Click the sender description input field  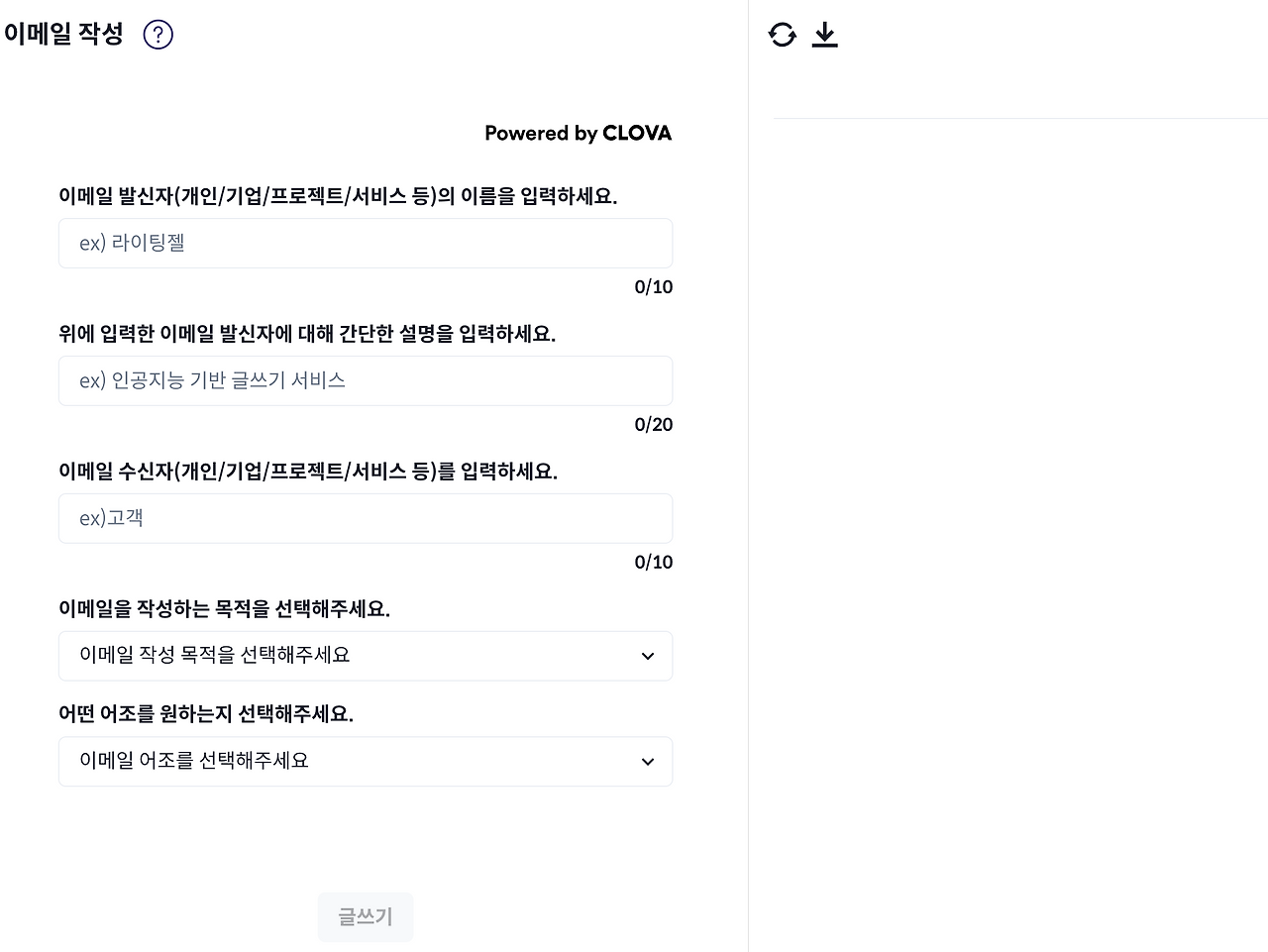point(366,380)
